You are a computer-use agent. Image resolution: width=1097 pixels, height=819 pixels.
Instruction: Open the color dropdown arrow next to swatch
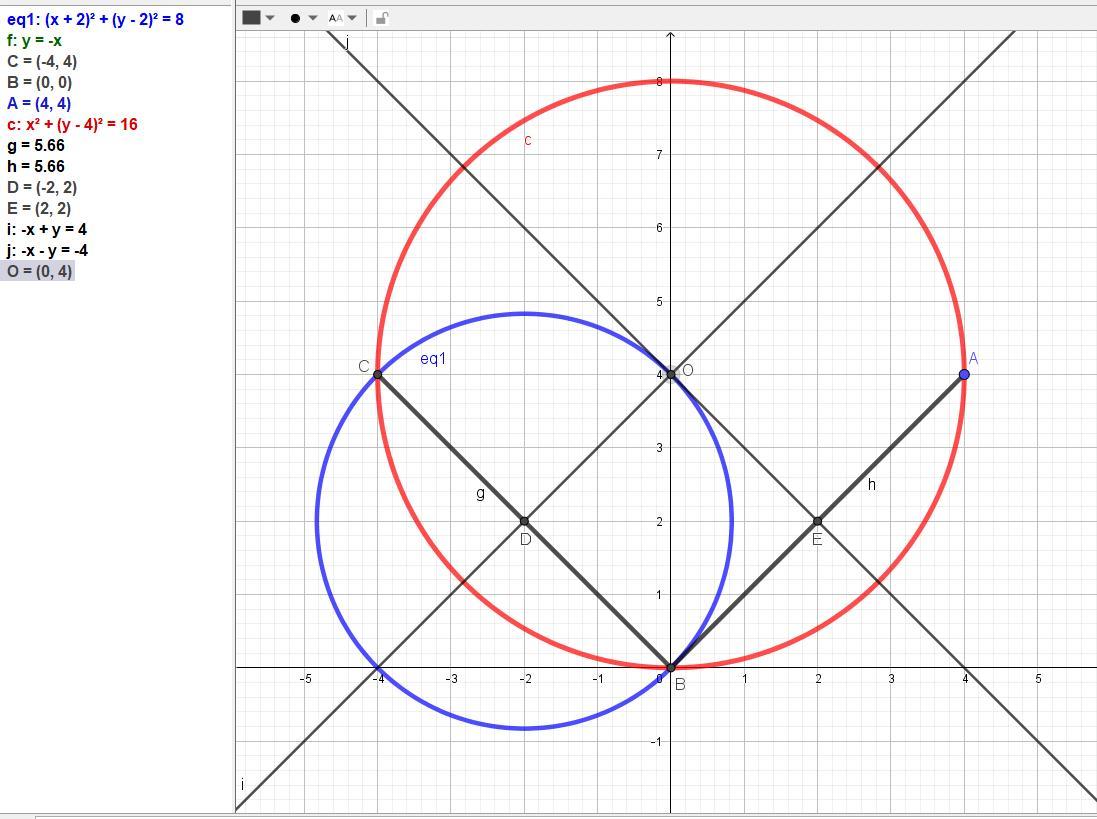coord(270,18)
